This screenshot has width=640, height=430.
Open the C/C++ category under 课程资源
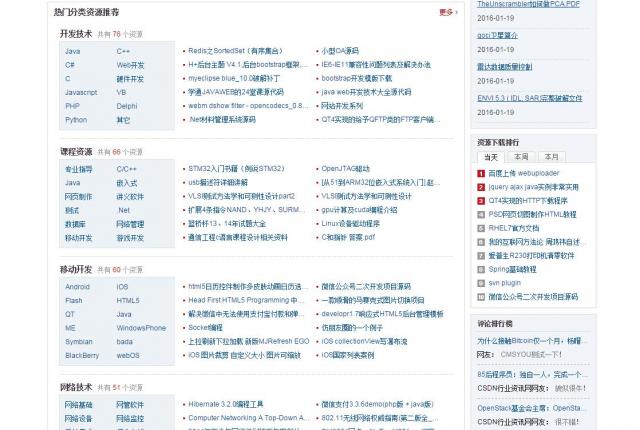click(127, 169)
